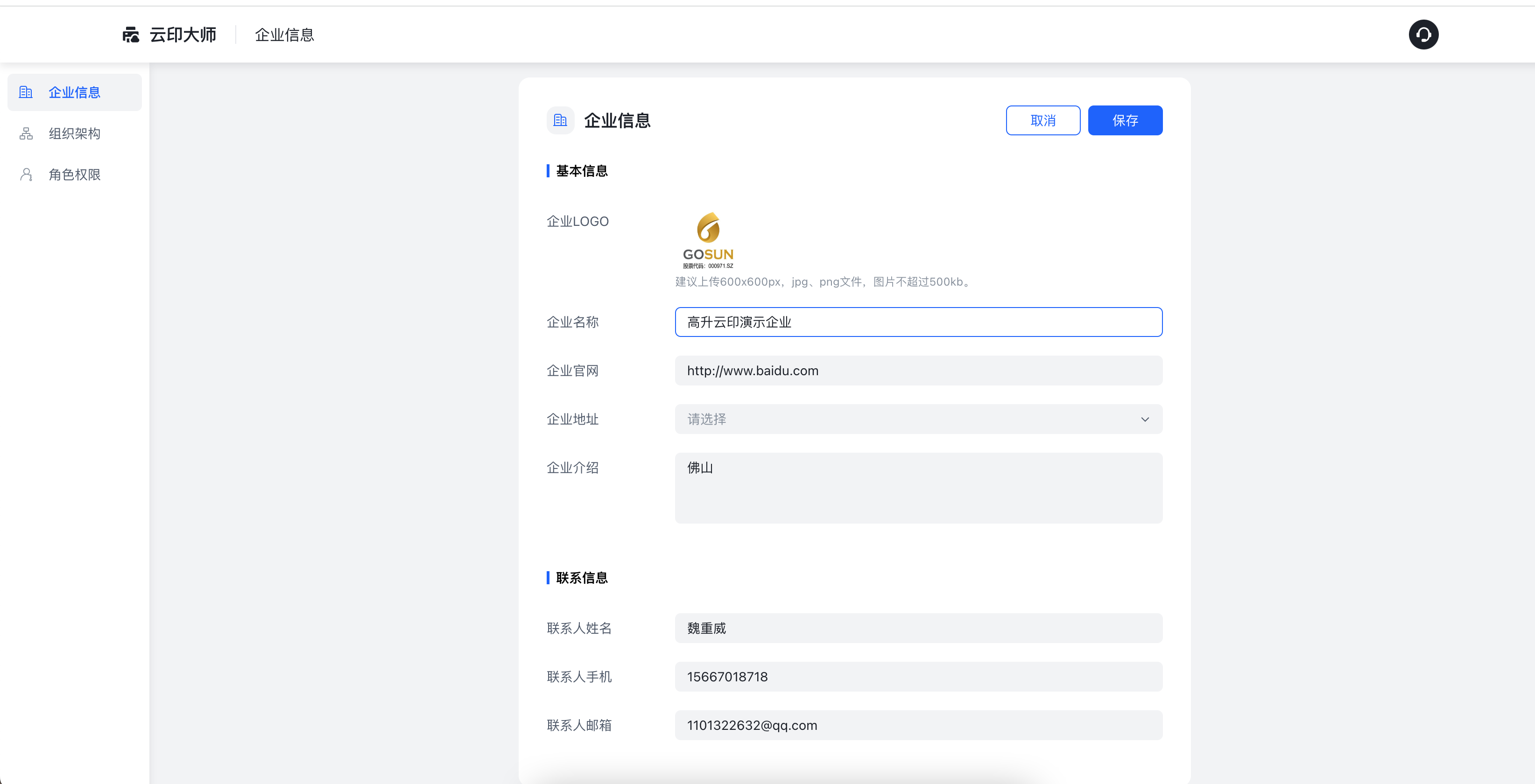The width and height of the screenshot is (1535, 784).
Task: Focus the 联系人姓名 field
Action: 918,629
